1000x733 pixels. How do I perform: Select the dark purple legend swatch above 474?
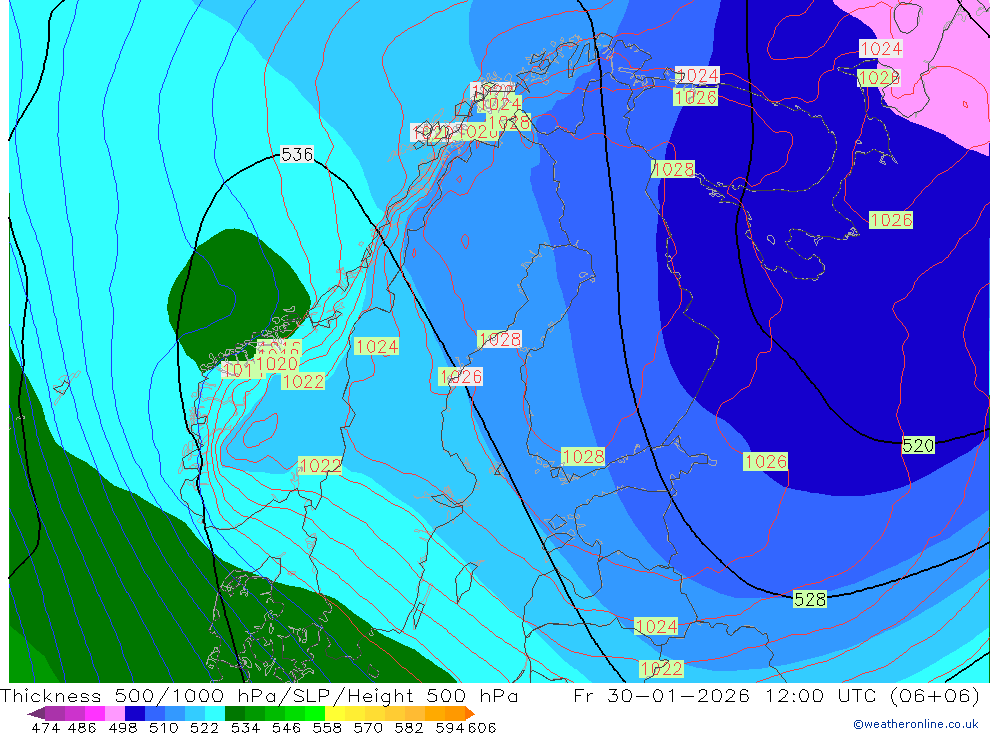tap(55, 713)
